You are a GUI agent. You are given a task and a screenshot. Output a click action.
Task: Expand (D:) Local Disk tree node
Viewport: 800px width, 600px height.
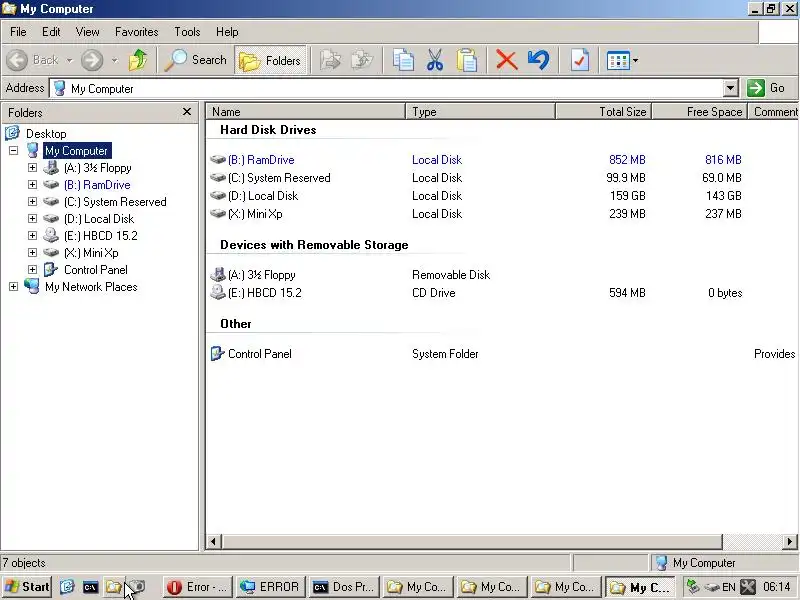pos(32,218)
